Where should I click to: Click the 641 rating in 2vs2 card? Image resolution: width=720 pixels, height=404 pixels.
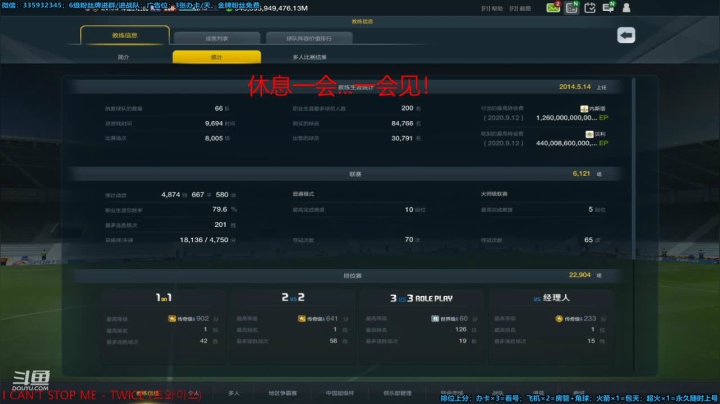[332, 318]
